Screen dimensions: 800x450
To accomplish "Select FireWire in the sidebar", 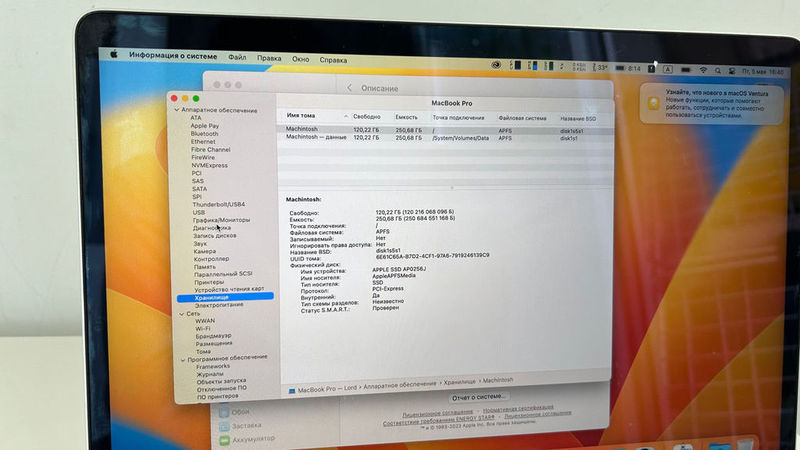I will pyautogui.click(x=203, y=157).
